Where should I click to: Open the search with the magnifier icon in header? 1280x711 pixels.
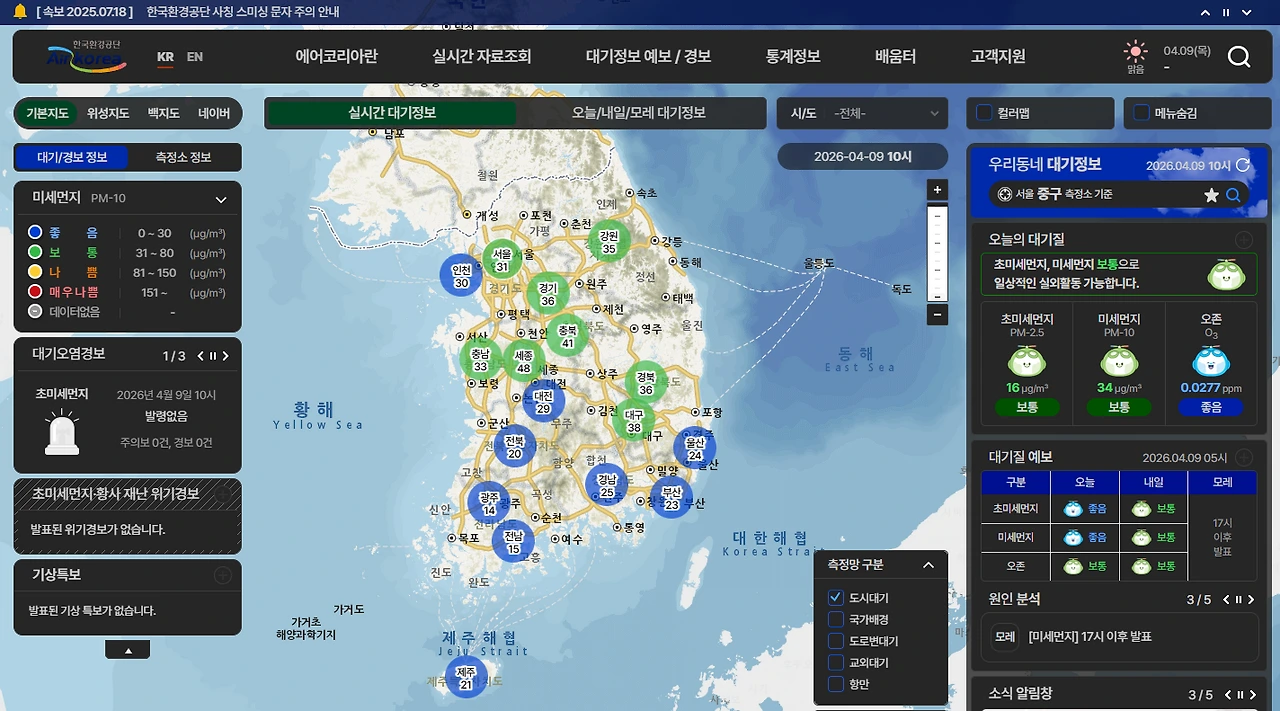coord(1240,57)
